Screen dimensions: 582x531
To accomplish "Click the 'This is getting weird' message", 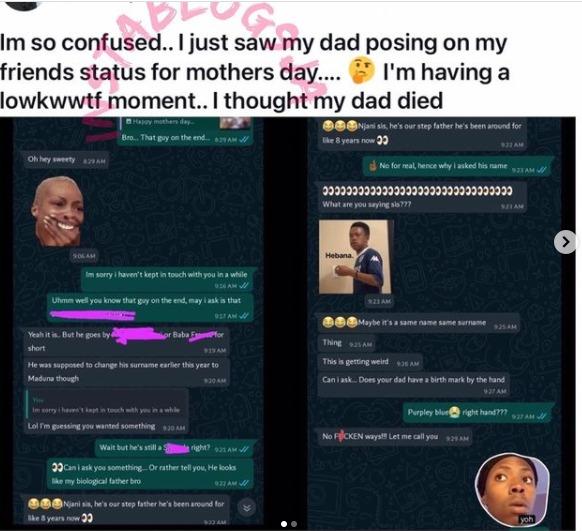I will (370, 362).
